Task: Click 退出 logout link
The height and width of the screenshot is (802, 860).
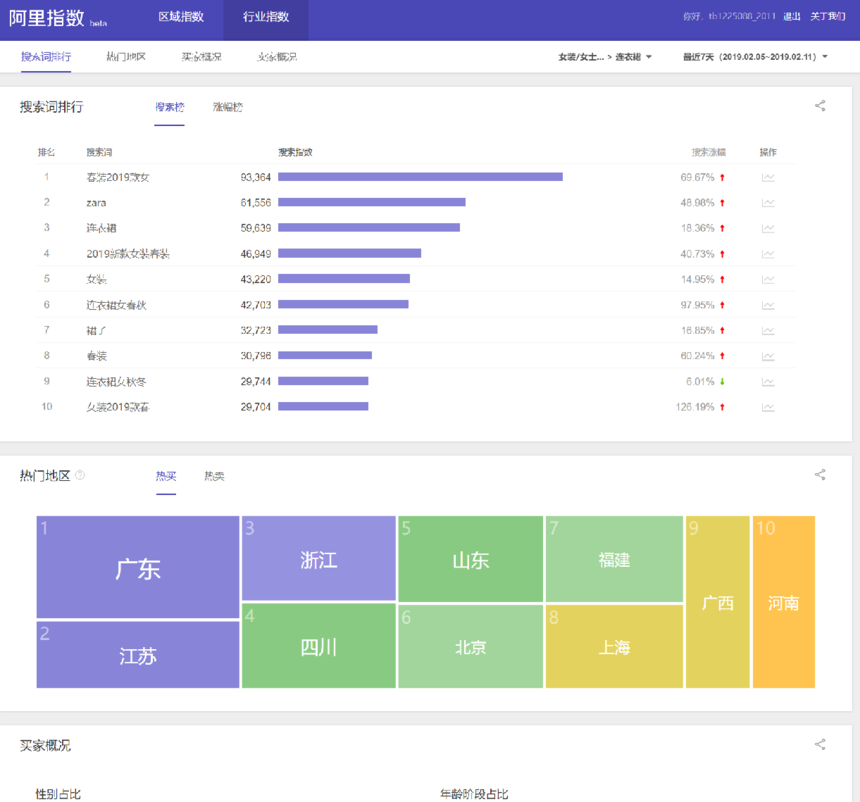Action: coord(791,16)
